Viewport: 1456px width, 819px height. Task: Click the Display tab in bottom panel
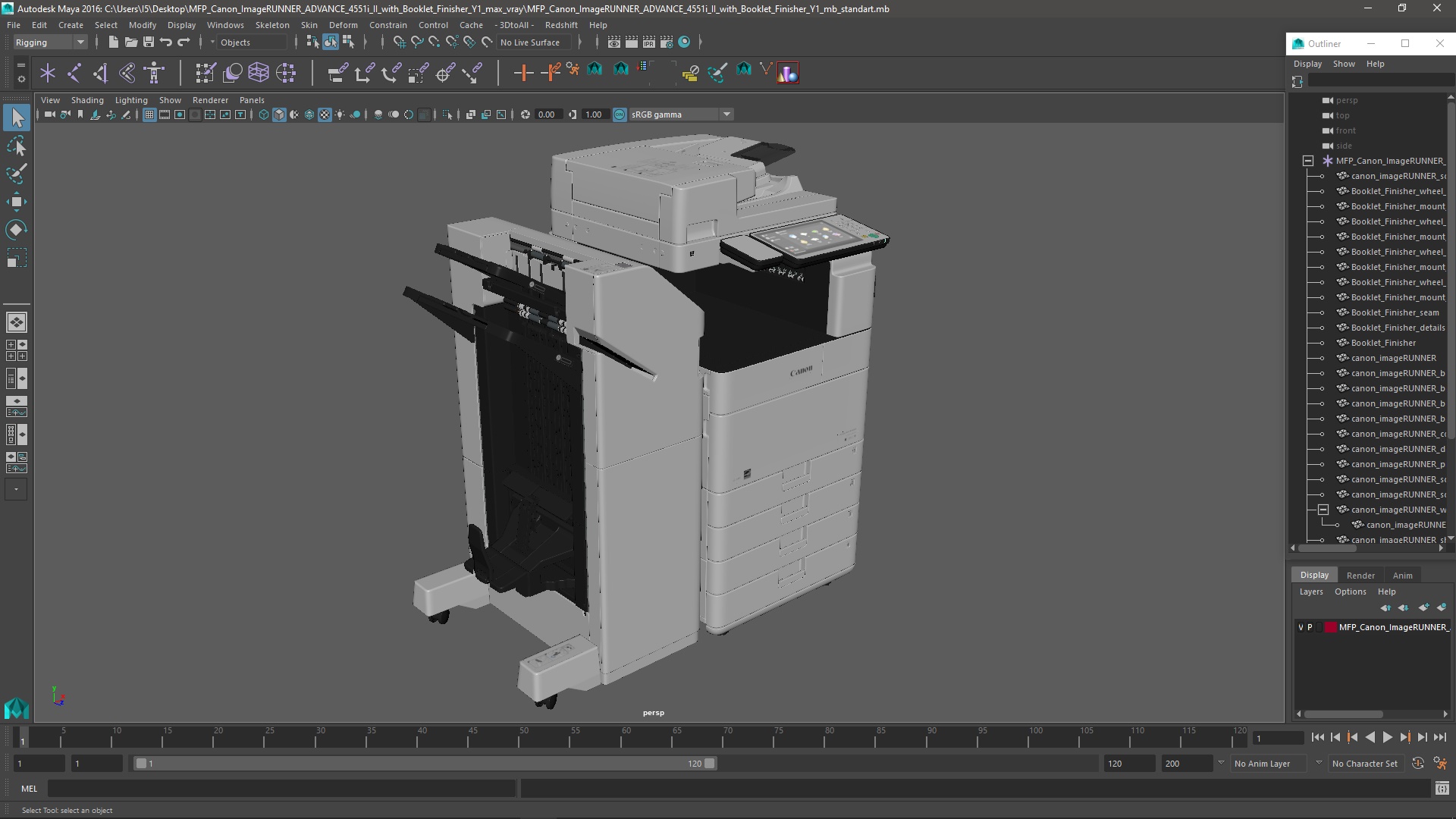click(x=1314, y=574)
